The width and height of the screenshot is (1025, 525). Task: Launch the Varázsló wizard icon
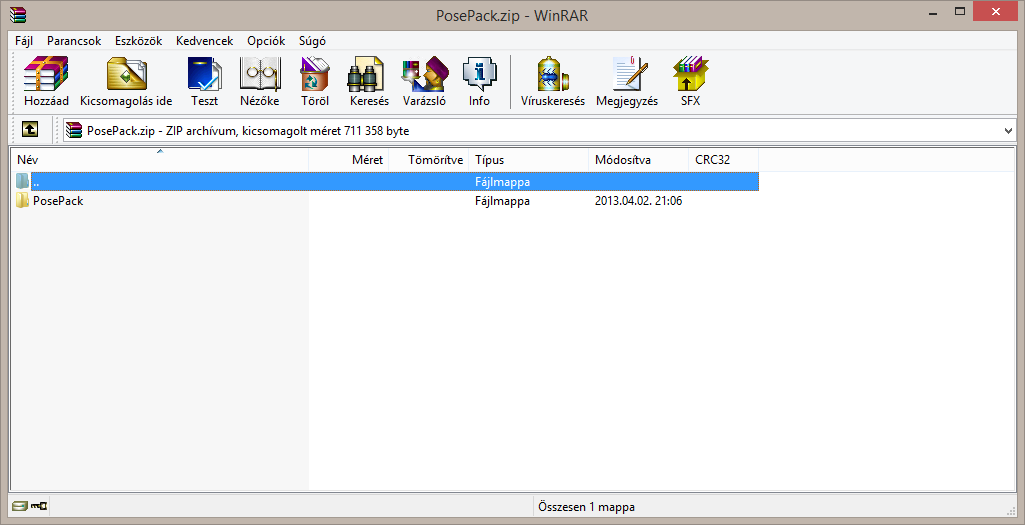coord(424,74)
